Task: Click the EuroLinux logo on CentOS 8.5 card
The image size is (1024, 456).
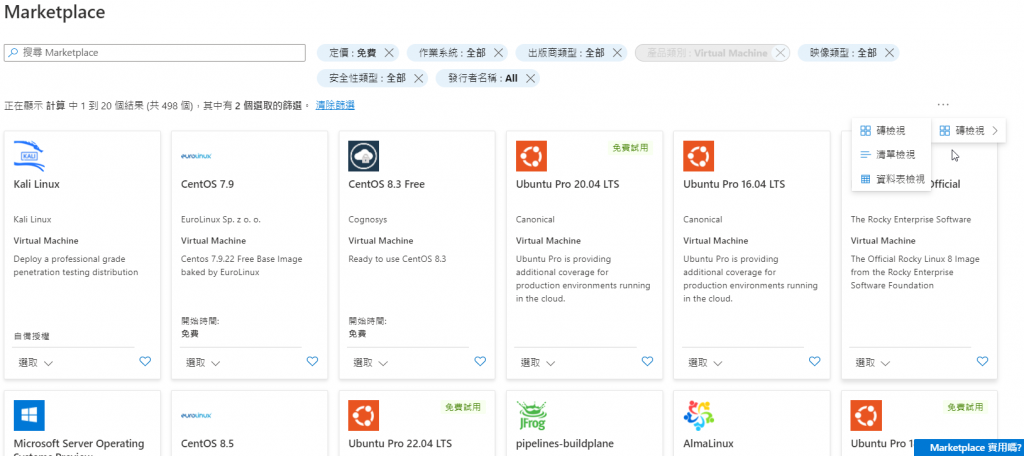Action: [196, 415]
